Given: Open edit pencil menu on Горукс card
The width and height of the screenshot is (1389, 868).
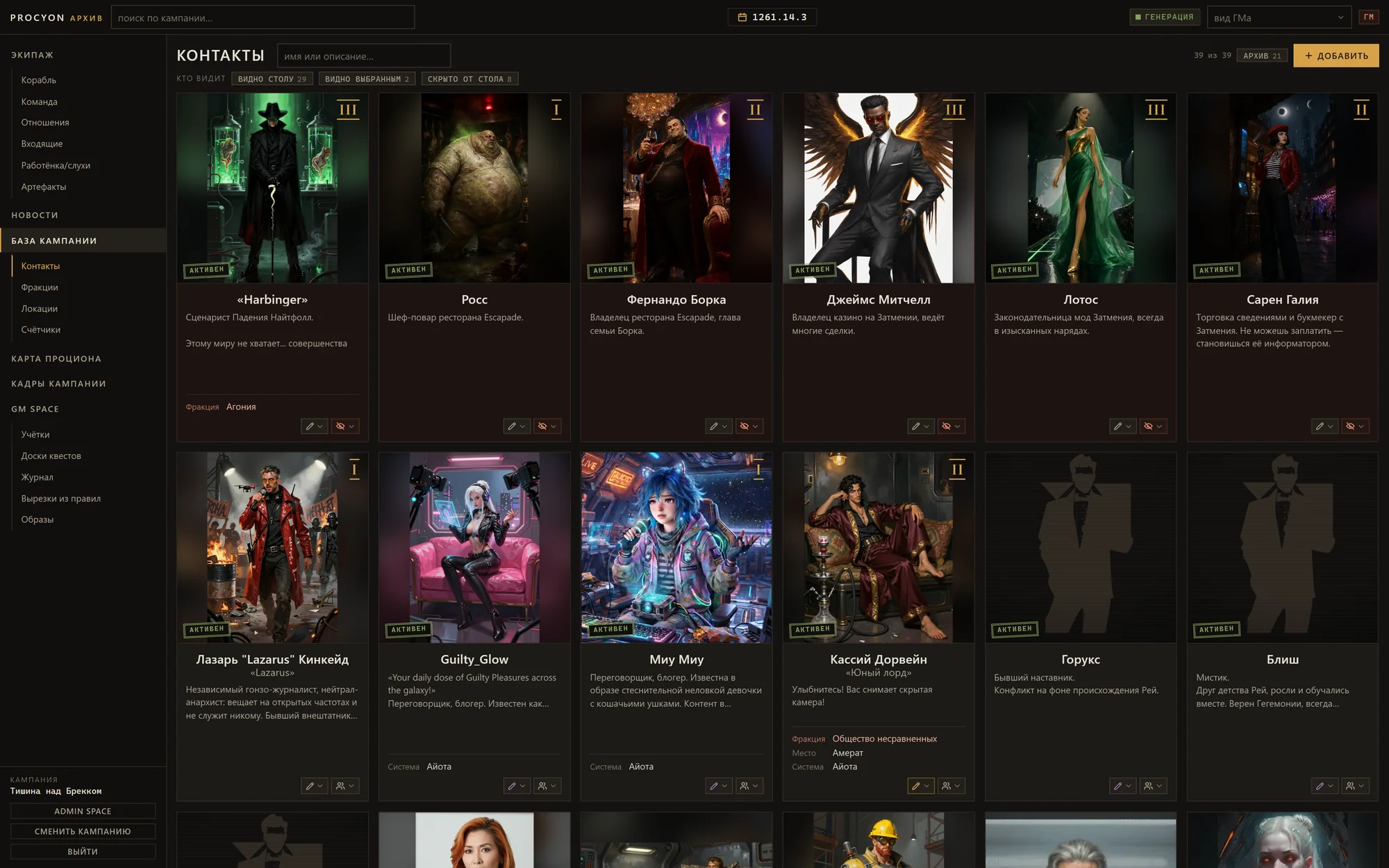Looking at the screenshot, I should coord(1123,786).
